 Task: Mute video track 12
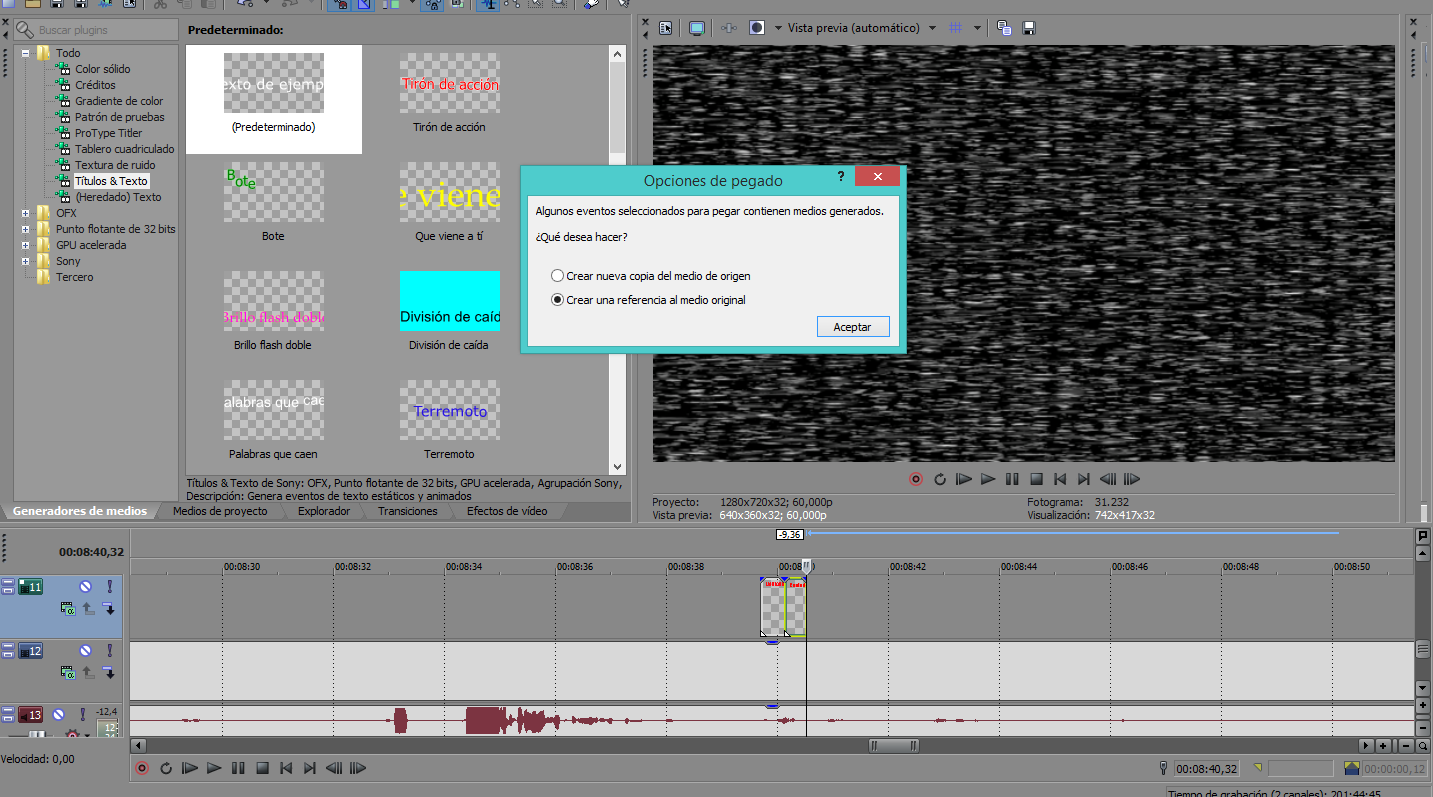tap(85, 651)
